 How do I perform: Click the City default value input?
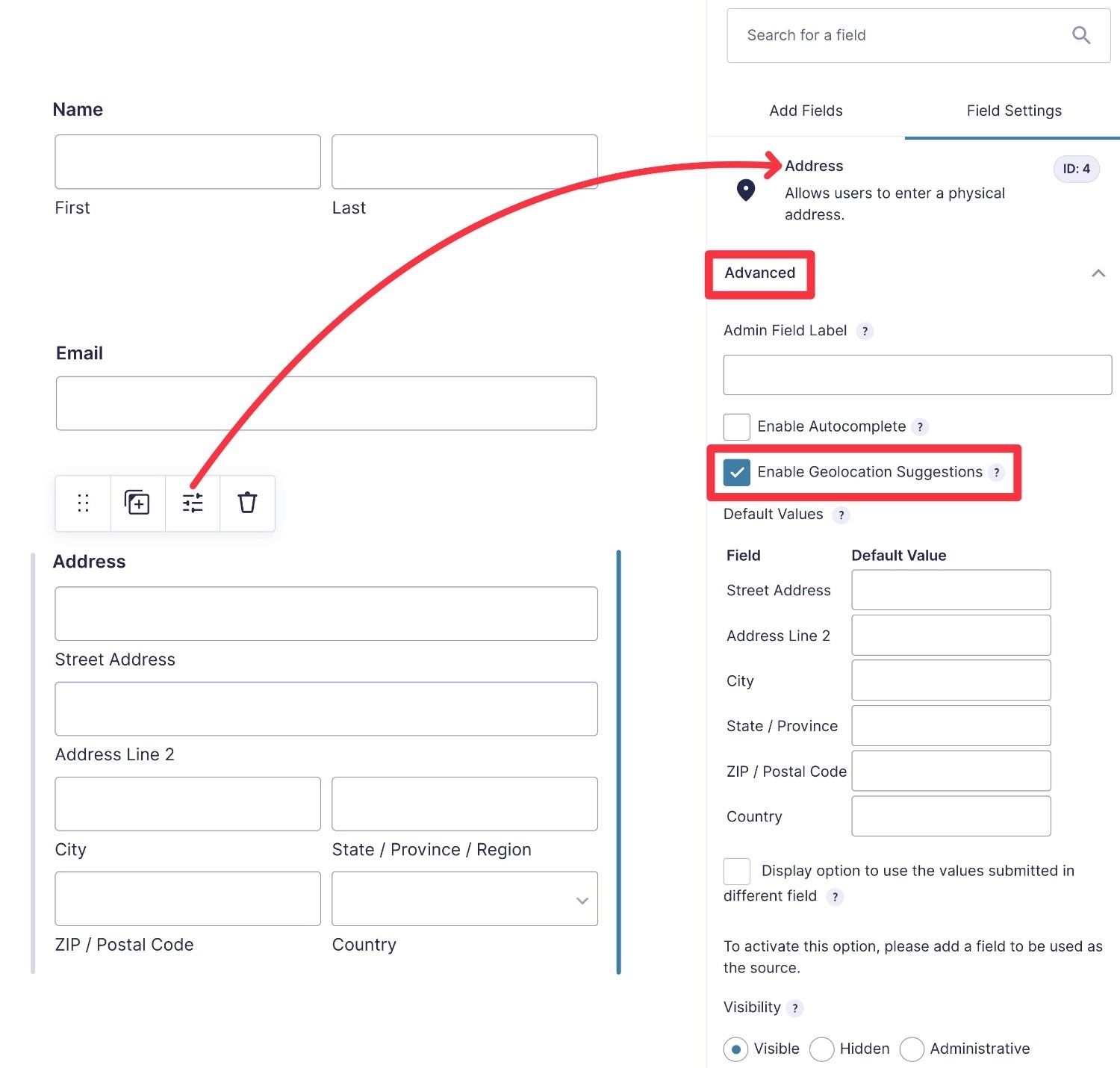(x=951, y=680)
